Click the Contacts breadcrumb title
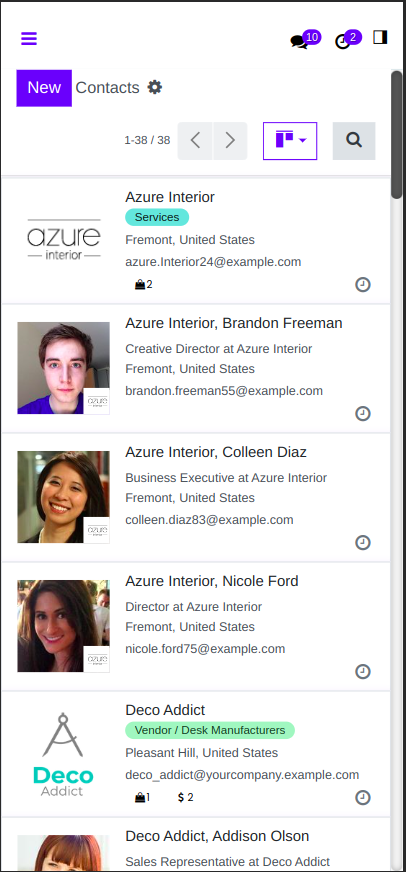Screen dimensions: 406x872 [107, 88]
